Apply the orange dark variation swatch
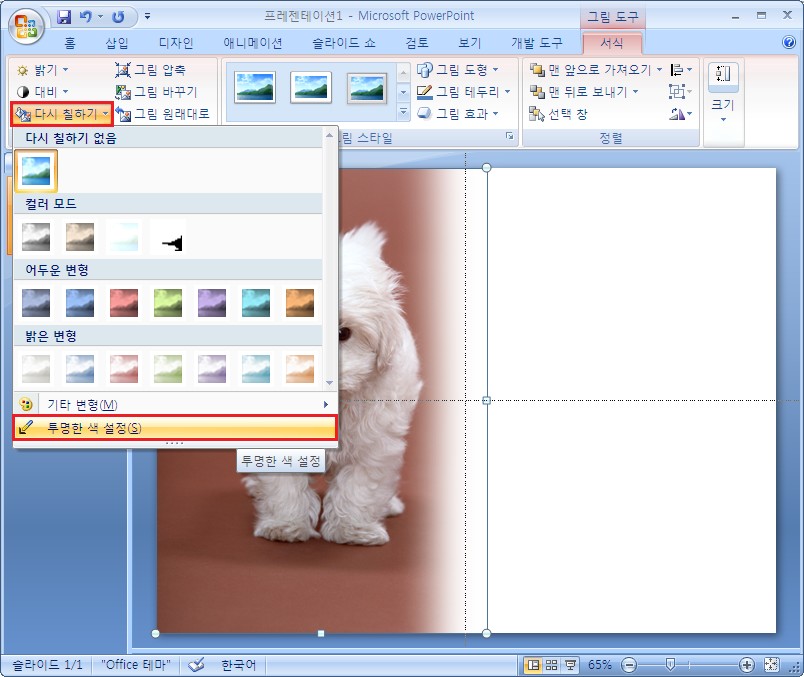804x677 pixels. [x=300, y=303]
